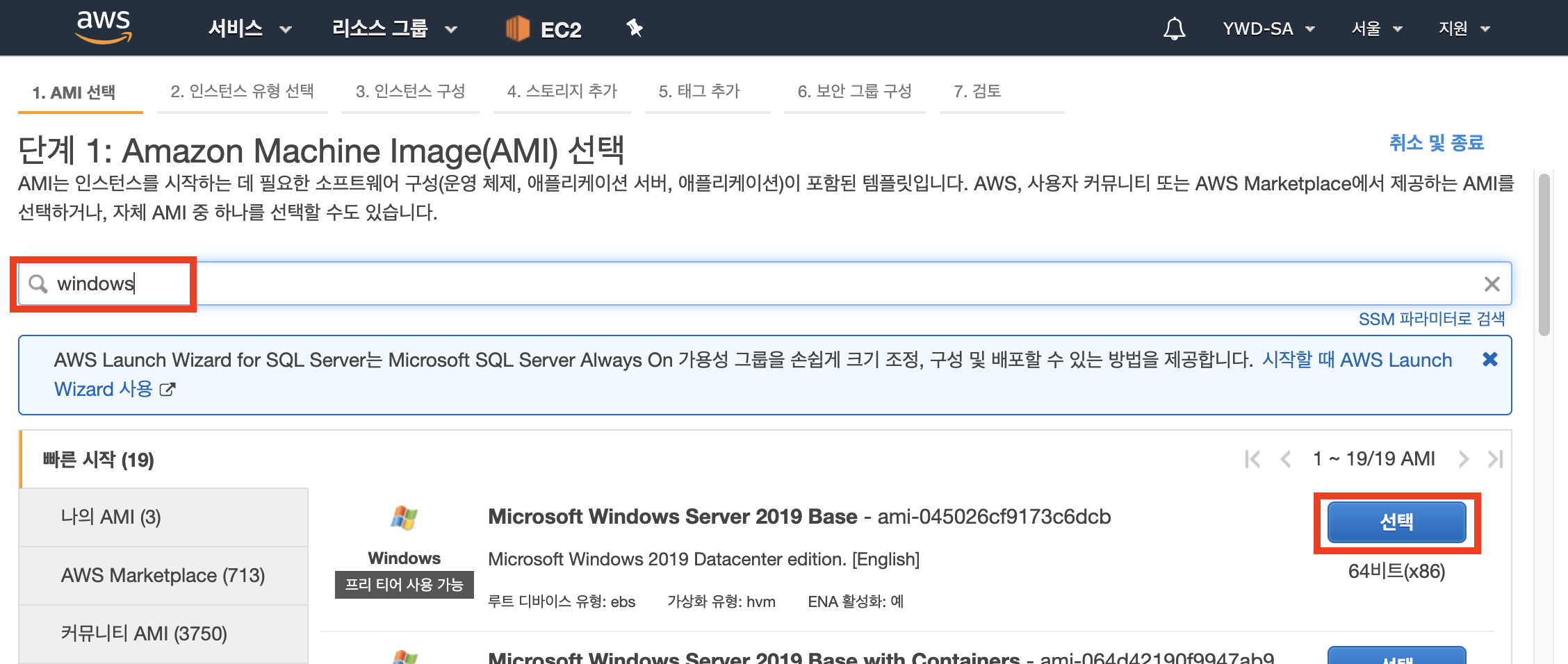Click Microsoft Windows 2019 Datacenter edition description
This screenshot has width=1568, height=664.
[703, 559]
